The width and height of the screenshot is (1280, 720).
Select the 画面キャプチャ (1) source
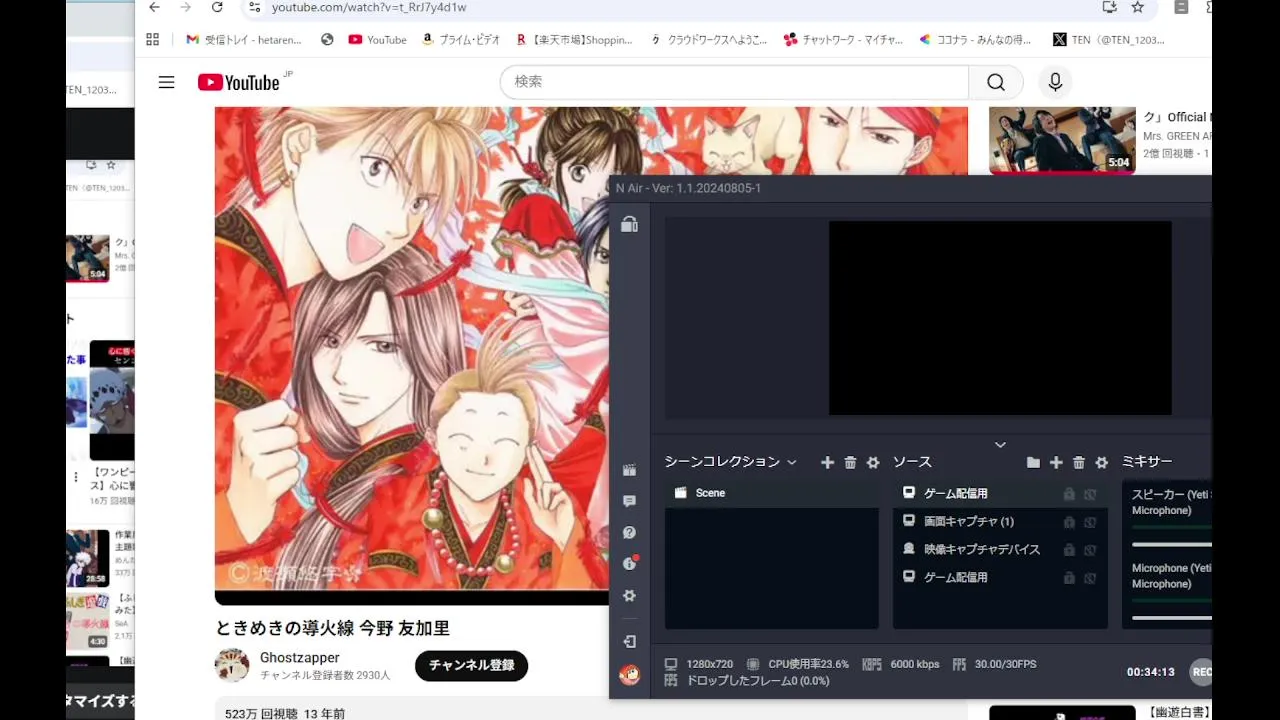[x=1000, y=521]
